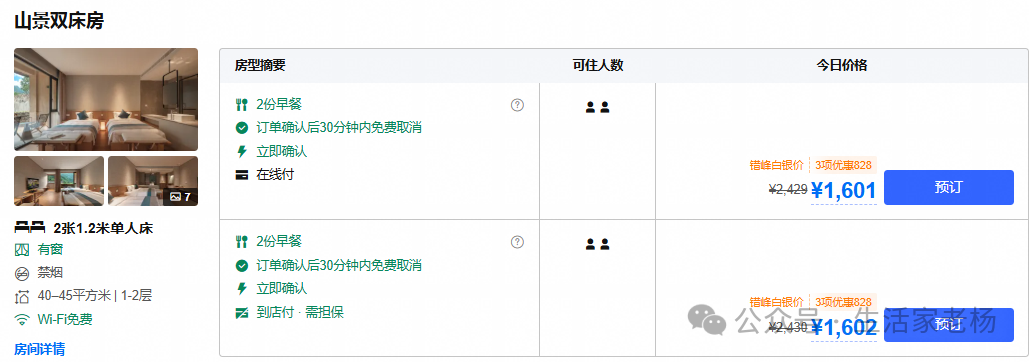Image resolution: width=1029 pixels, height=362 pixels.
Task: Click the green checkmark icon in second row
Action: point(242,266)
